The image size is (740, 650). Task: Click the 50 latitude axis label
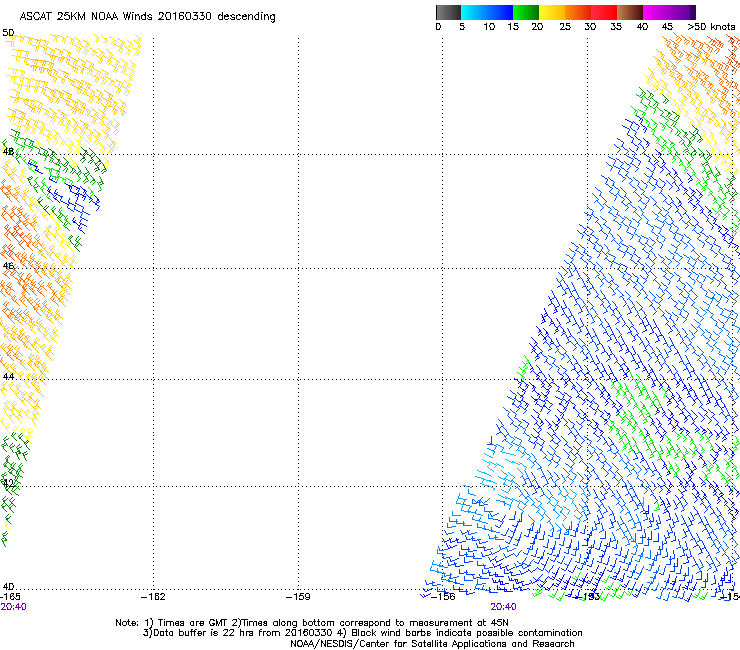8,33
